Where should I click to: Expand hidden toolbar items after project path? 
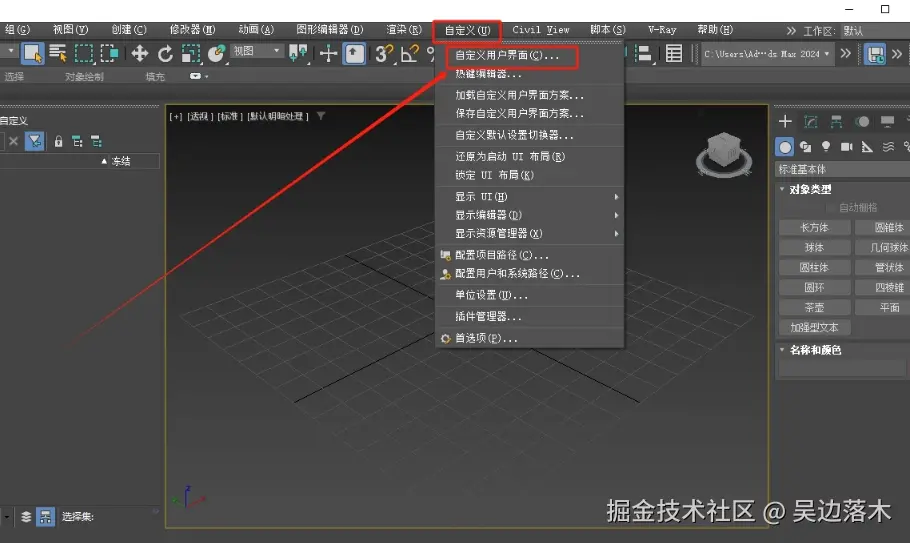pyautogui.click(x=846, y=53)
